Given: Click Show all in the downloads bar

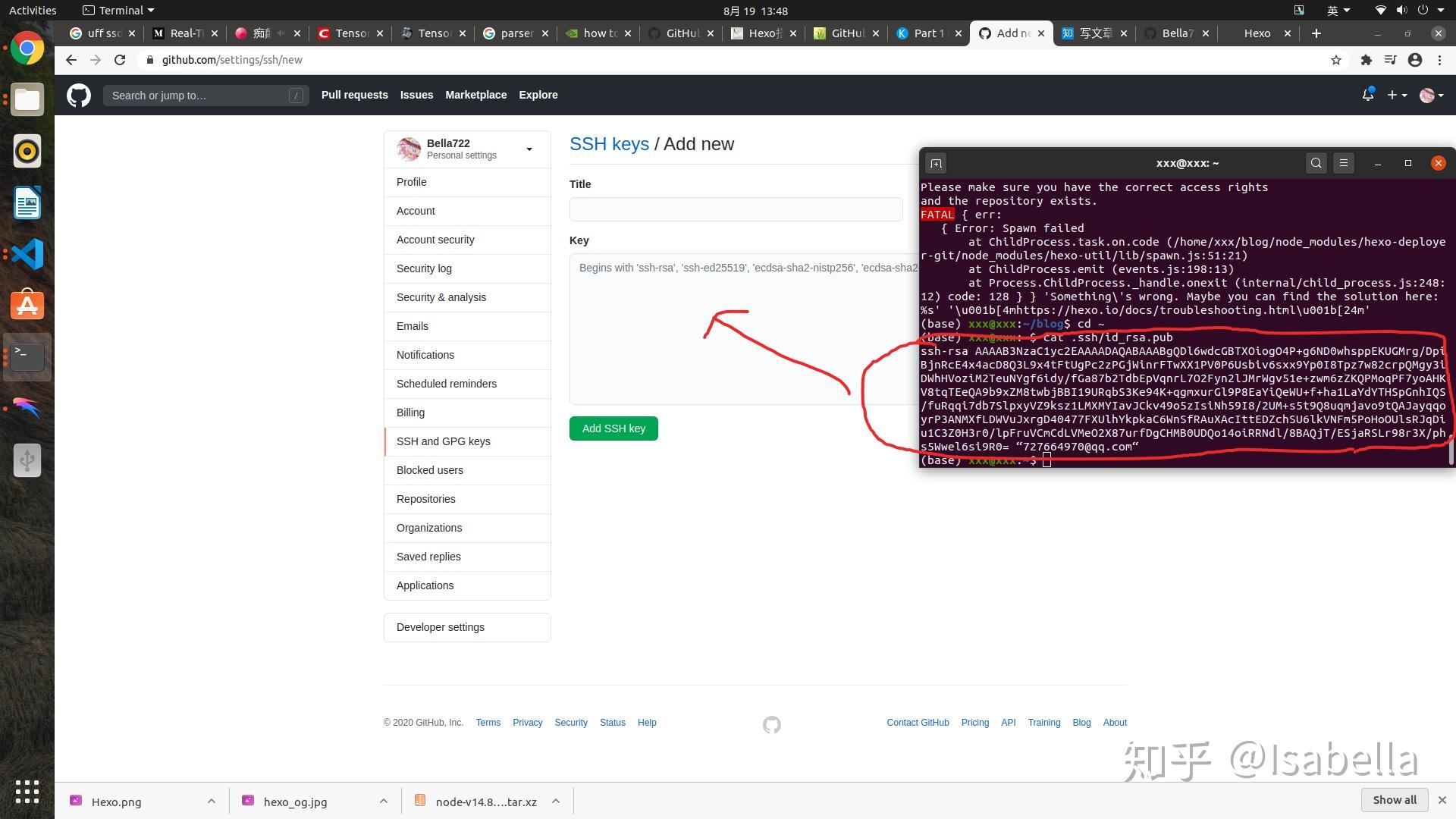Looking at the screenshot, I should point(1394,800).
